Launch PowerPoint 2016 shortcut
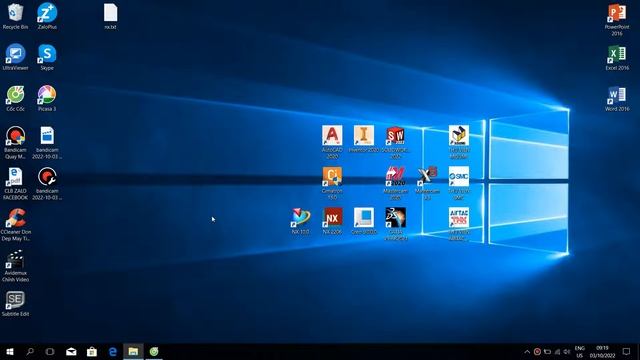Viewport: 640px width, 360px height. (x=617, y=20)
